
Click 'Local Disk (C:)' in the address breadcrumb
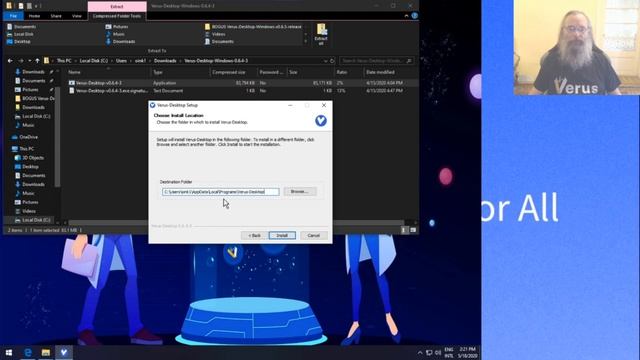(x=93, y=61)
